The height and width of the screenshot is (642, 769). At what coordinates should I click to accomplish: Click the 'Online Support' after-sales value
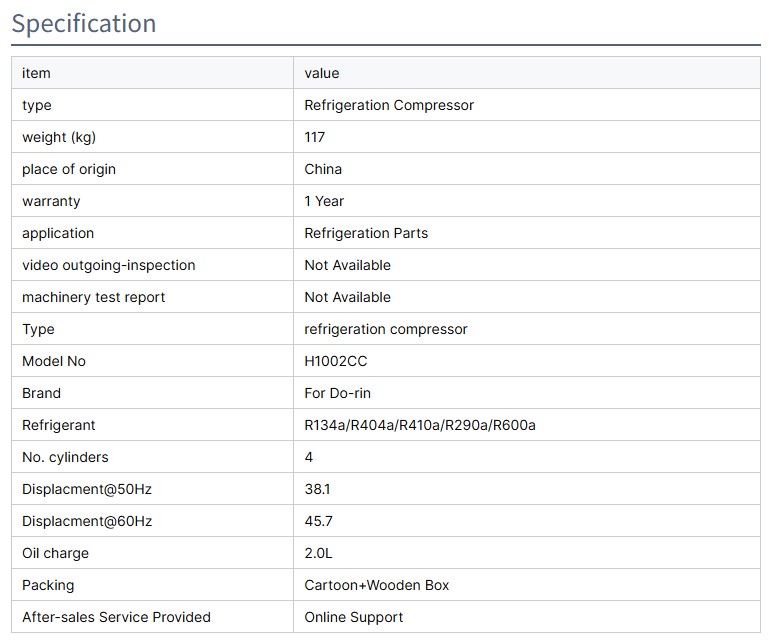coord(354,617)
